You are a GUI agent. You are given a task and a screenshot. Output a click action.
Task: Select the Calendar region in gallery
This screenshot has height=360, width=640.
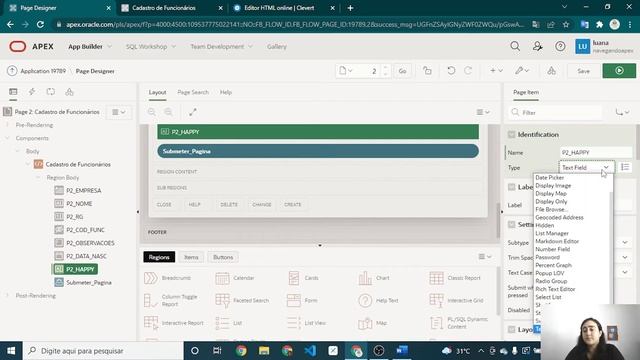(x=235, y=278)
